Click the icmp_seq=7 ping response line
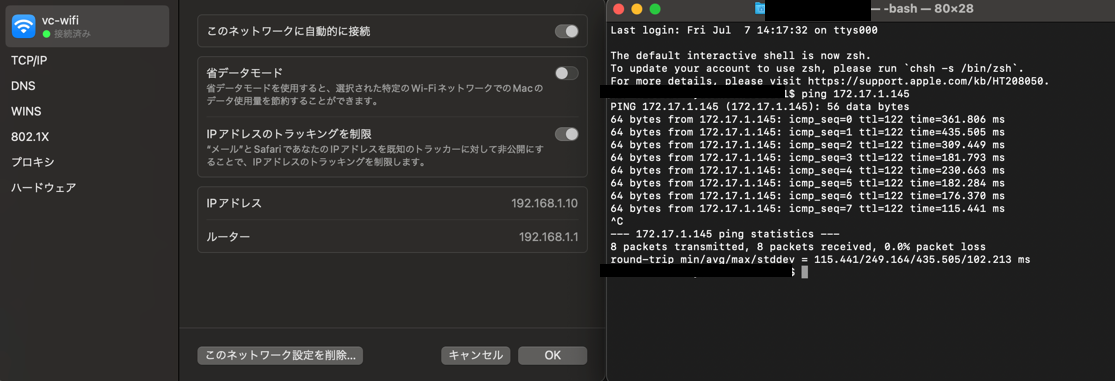Image resolution: width=1115 pixels, height=381 pixels. point(807,209)
